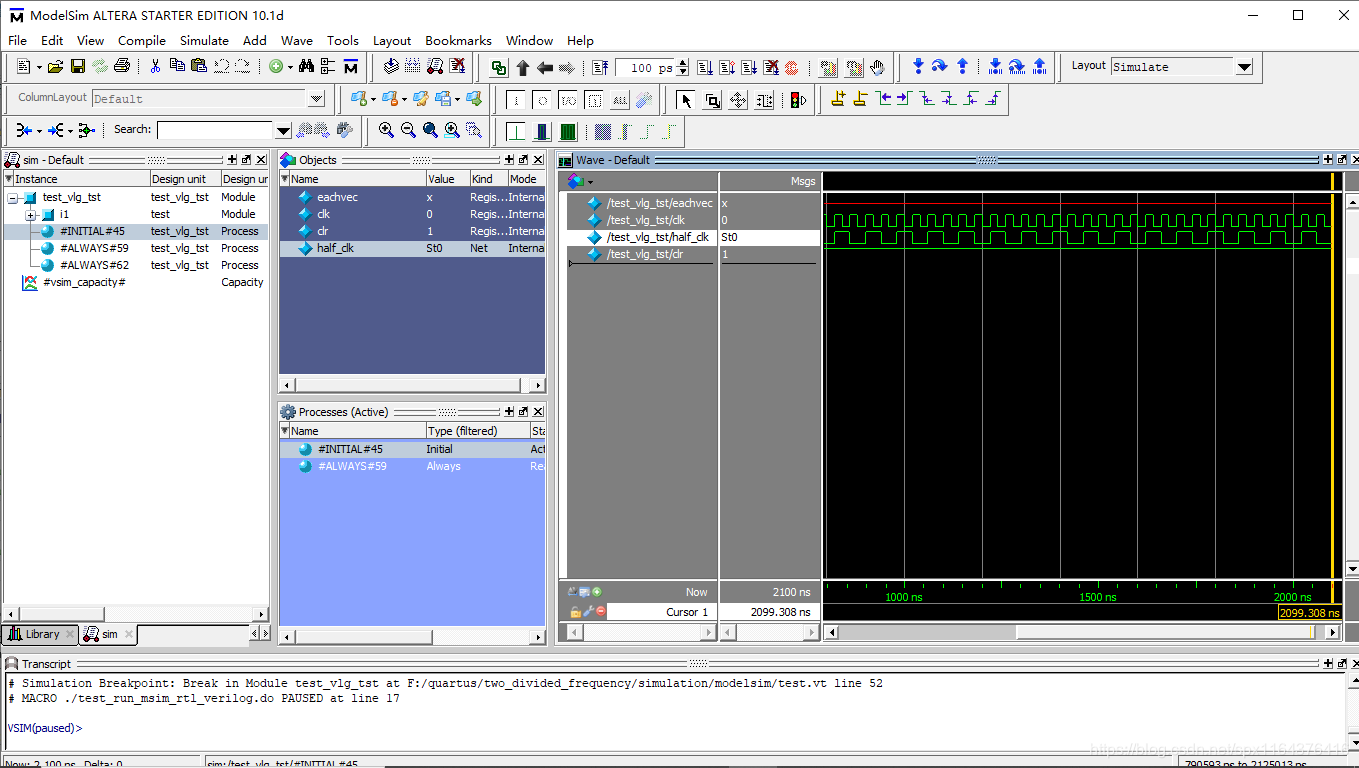Viewport: 1359px width, 768px height.
Task: Click the VSIM(paused)> transcript prompt
Action: [x=44, y=728]
